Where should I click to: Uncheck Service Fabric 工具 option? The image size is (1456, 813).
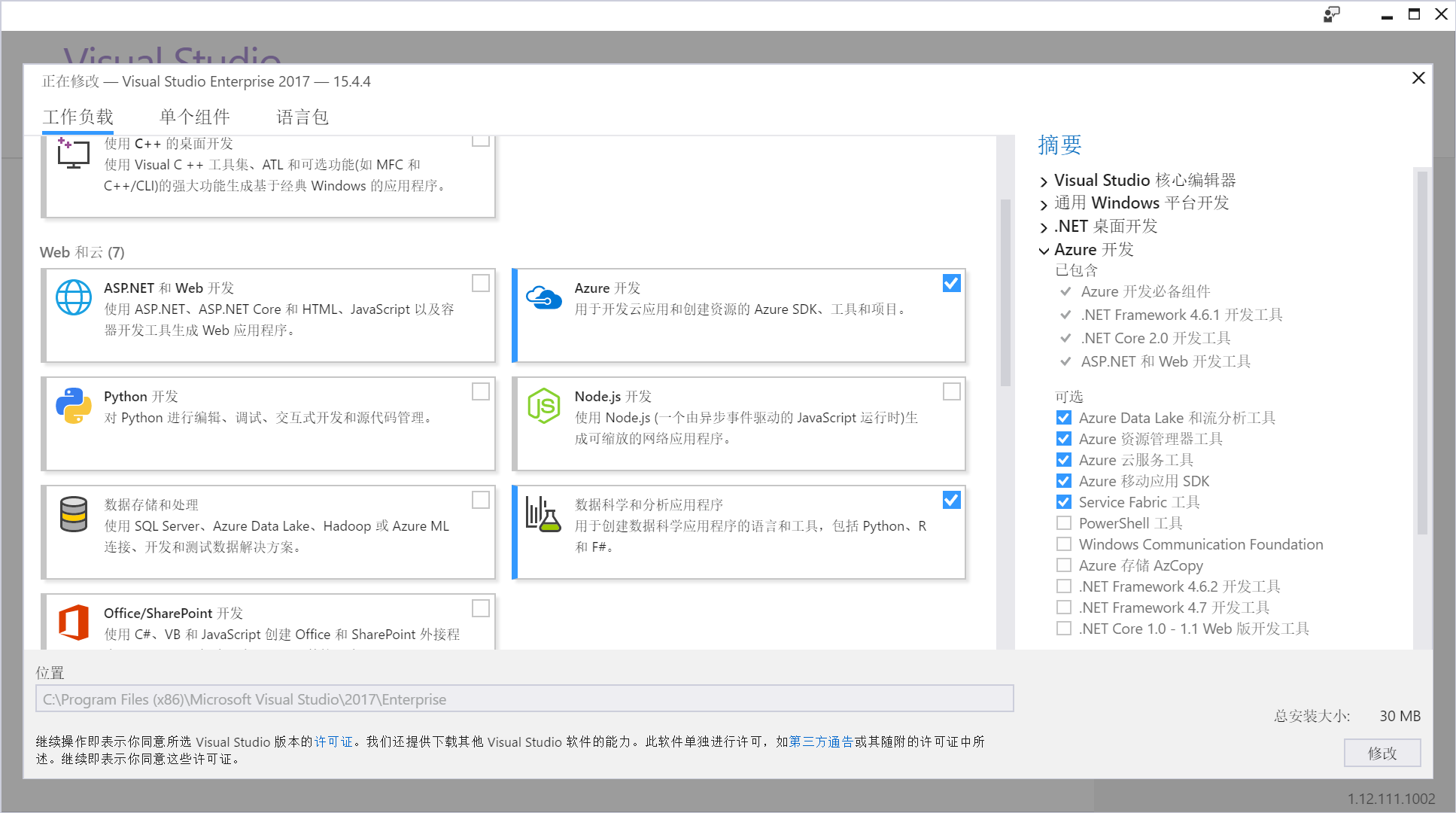pos(1064,502)
